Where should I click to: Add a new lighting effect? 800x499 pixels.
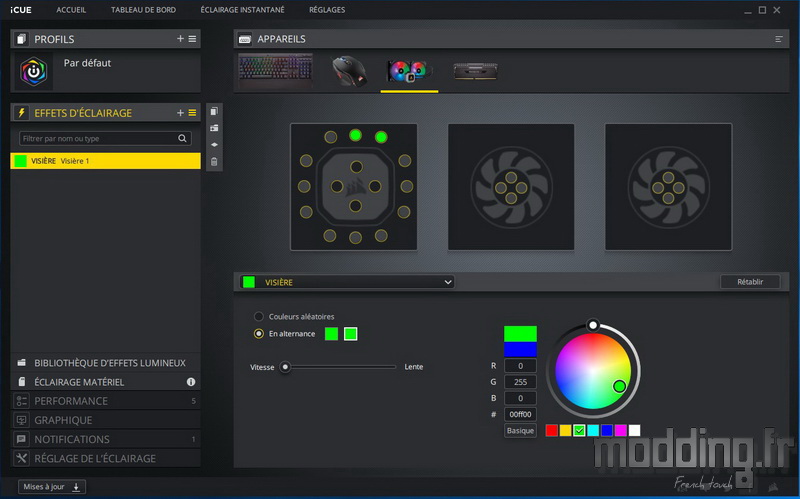point(180,113)
